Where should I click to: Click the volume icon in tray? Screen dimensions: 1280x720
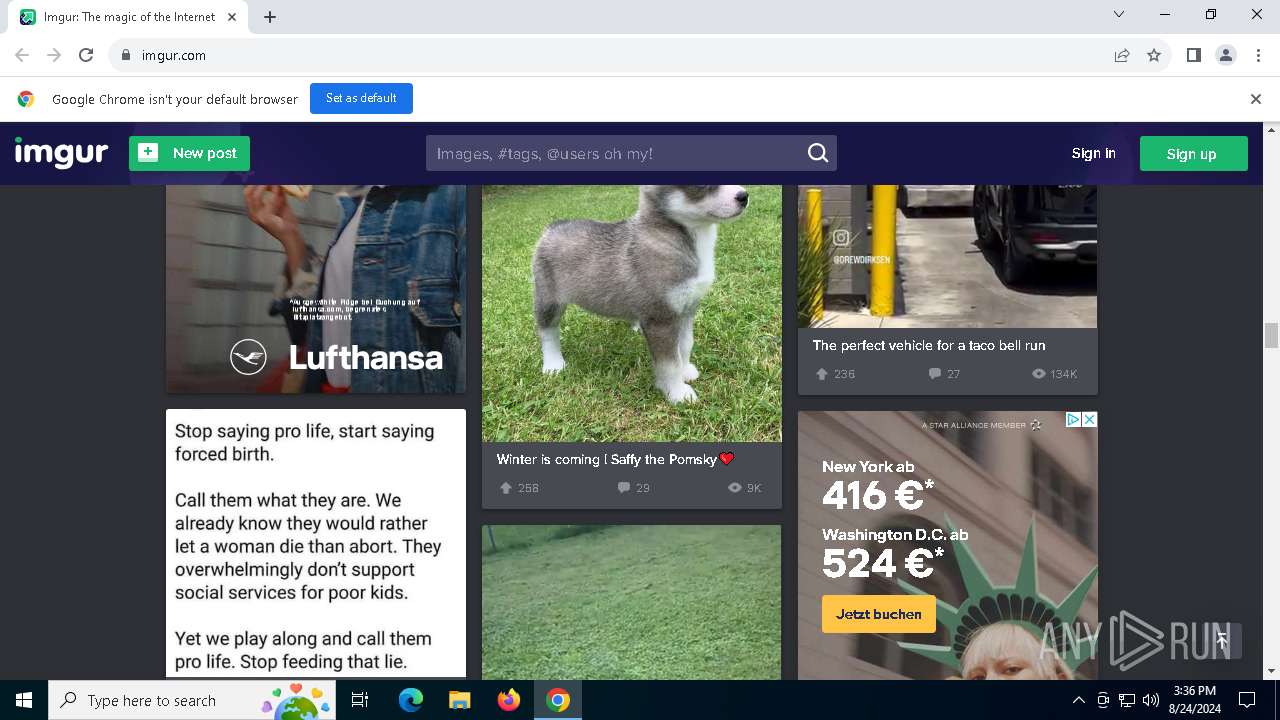point(1151,700)
